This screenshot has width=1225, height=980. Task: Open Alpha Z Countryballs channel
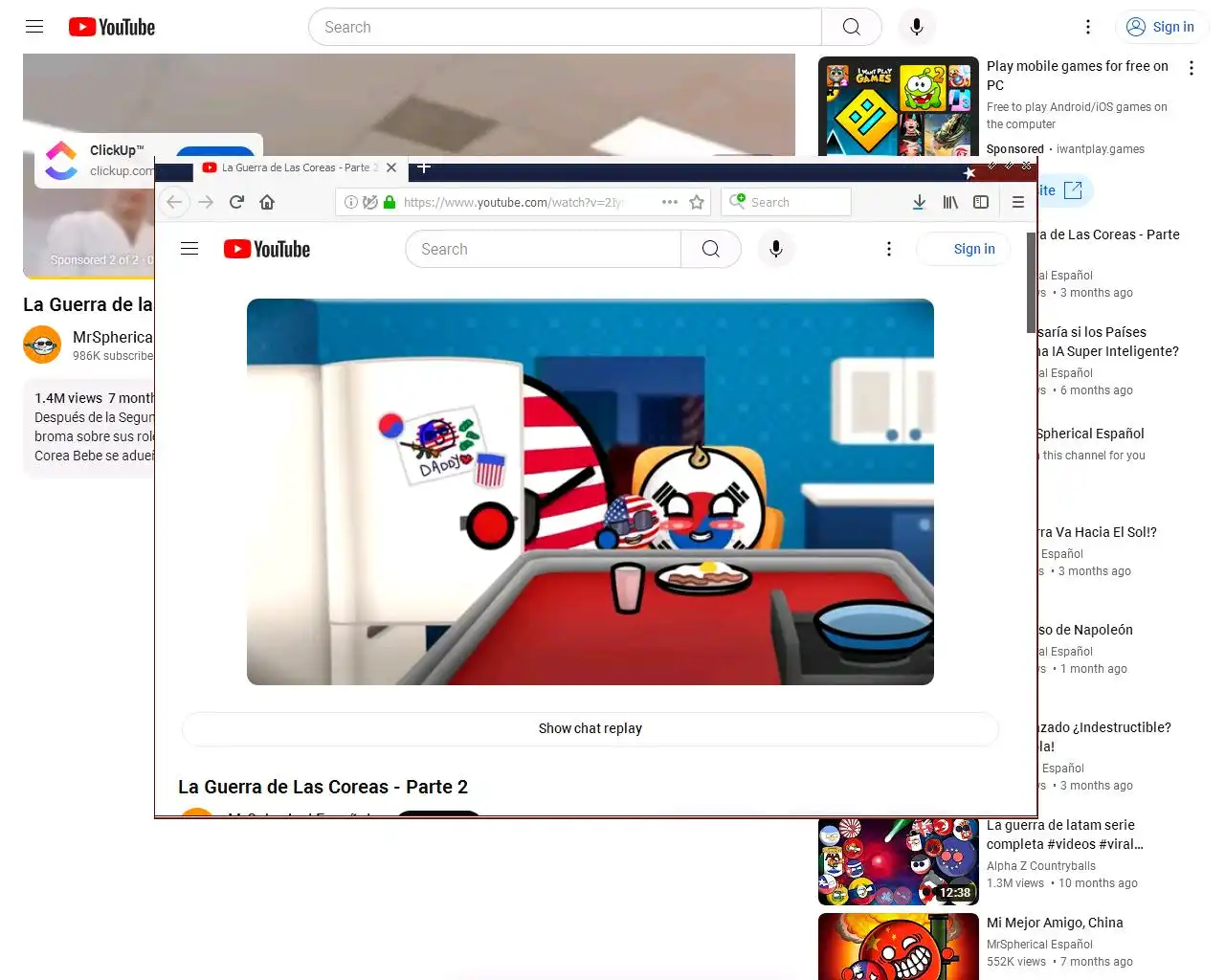pos(1041,866)
